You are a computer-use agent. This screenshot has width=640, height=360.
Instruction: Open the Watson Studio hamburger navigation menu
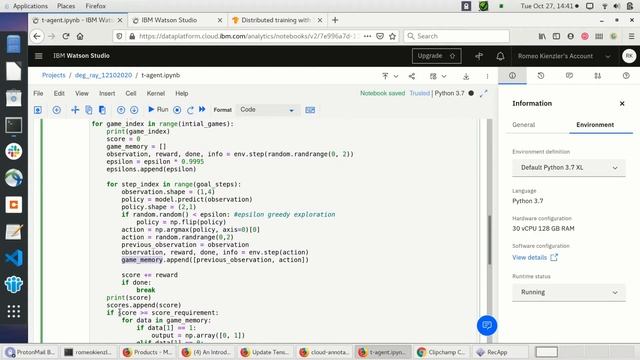click(x=38, y=56)
